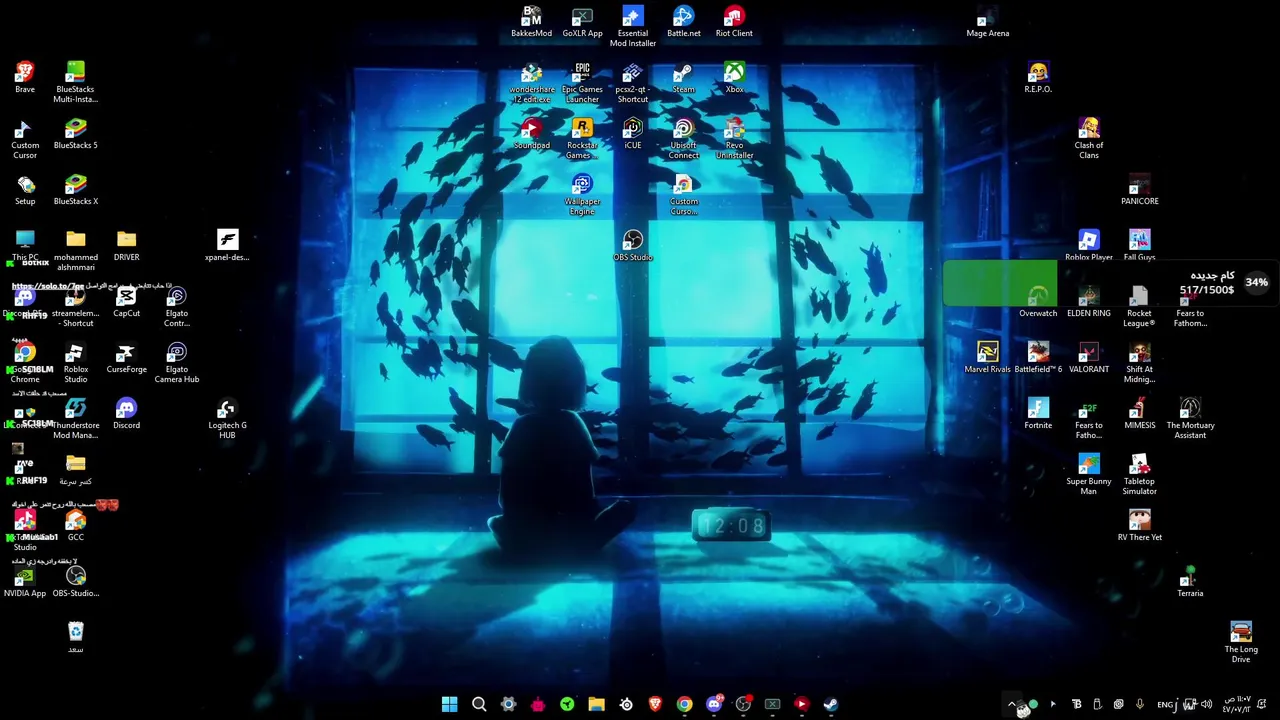Image resolution: width=1280 pixels, height=720 pixels.
Task: Open BakkesMod desktop icon
Action: pyautogui.click(x=531, y=22)
